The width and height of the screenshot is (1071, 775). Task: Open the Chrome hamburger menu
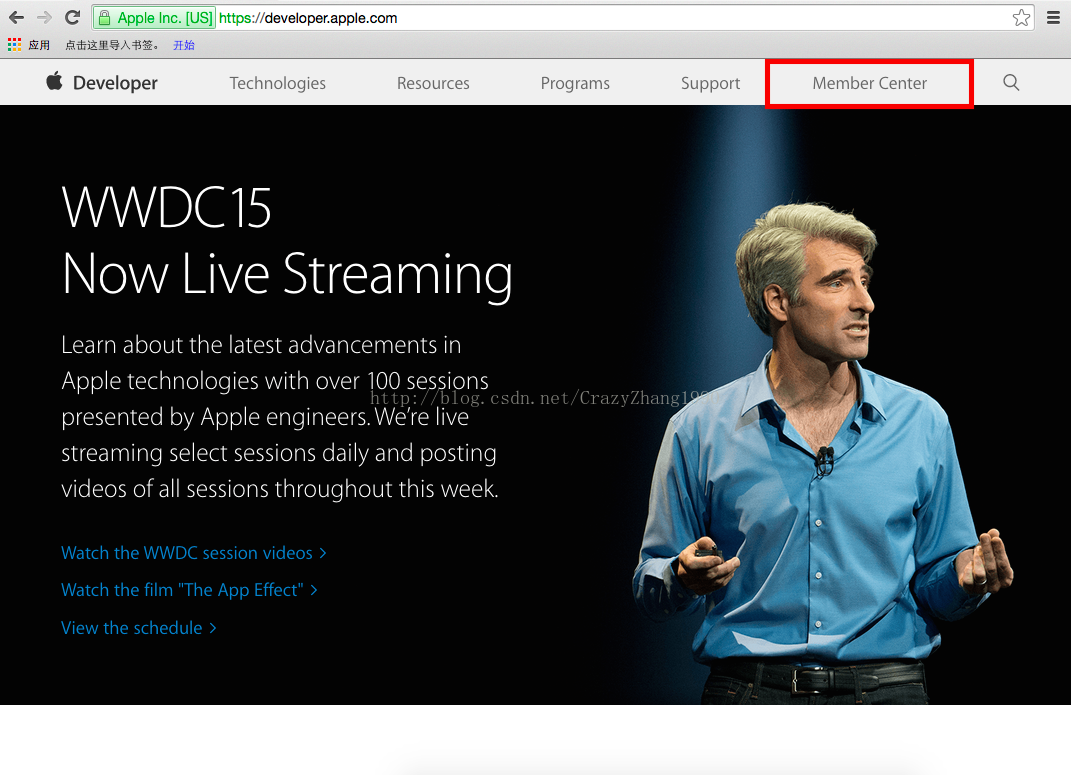1053,18
